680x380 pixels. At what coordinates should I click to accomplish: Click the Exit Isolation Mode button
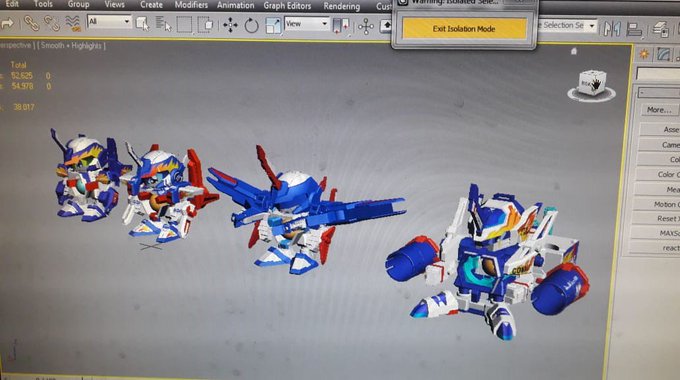[464, 29]
